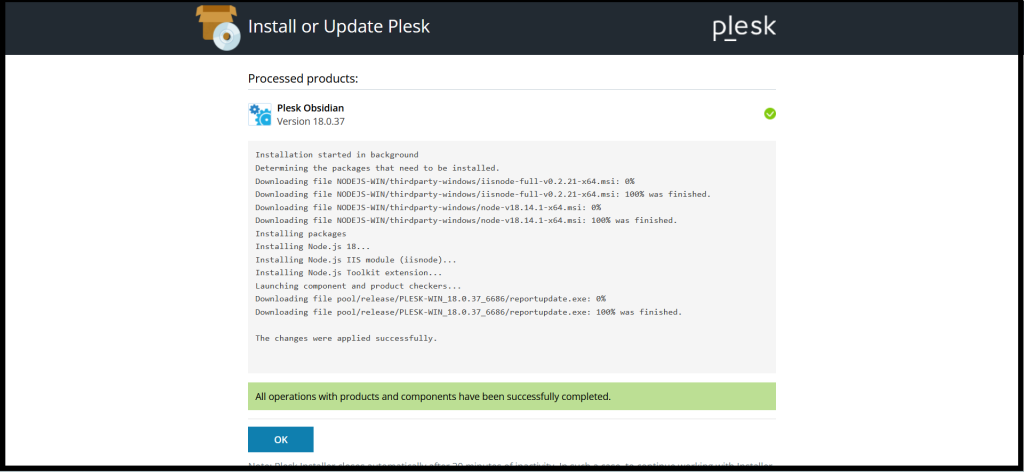Image resolution: width=1024 pixels, height=472 pixels.
Task: Click the installer box and disc icon
Action: 218,27
